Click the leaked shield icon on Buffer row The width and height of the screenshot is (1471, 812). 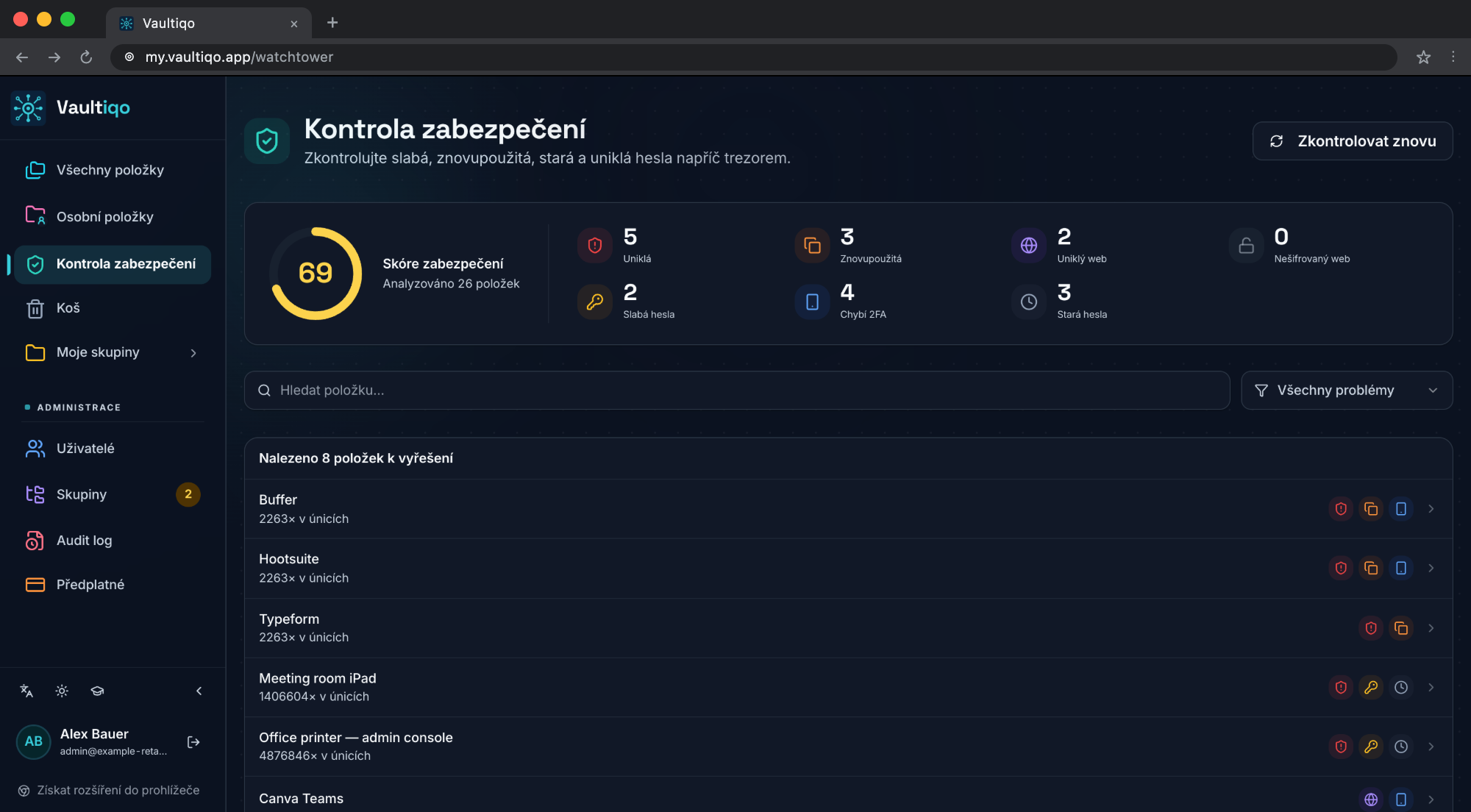tap(1341, 509)
